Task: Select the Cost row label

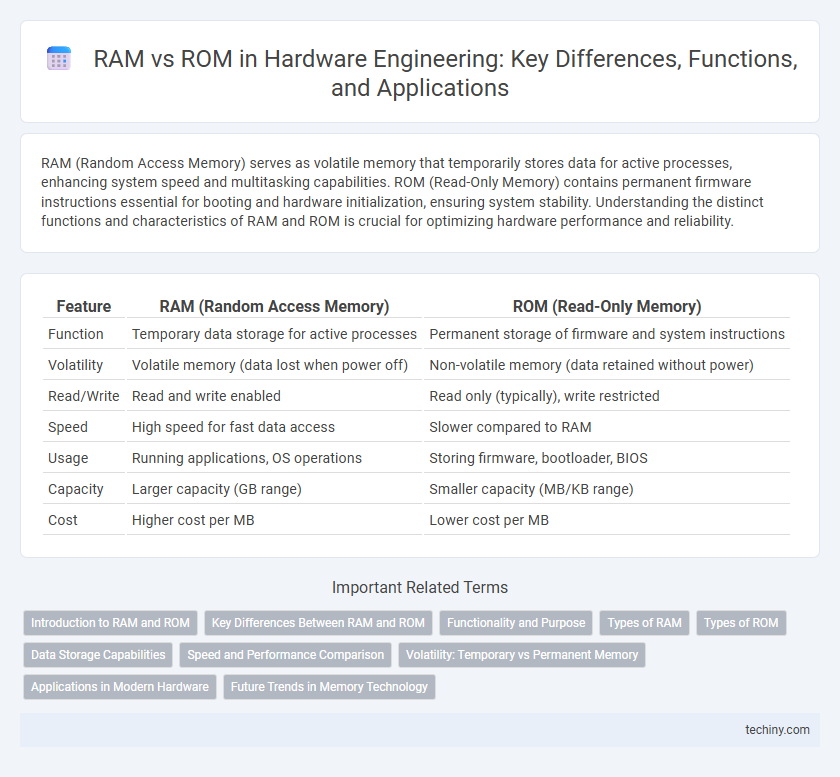Action: pos(63,520)
